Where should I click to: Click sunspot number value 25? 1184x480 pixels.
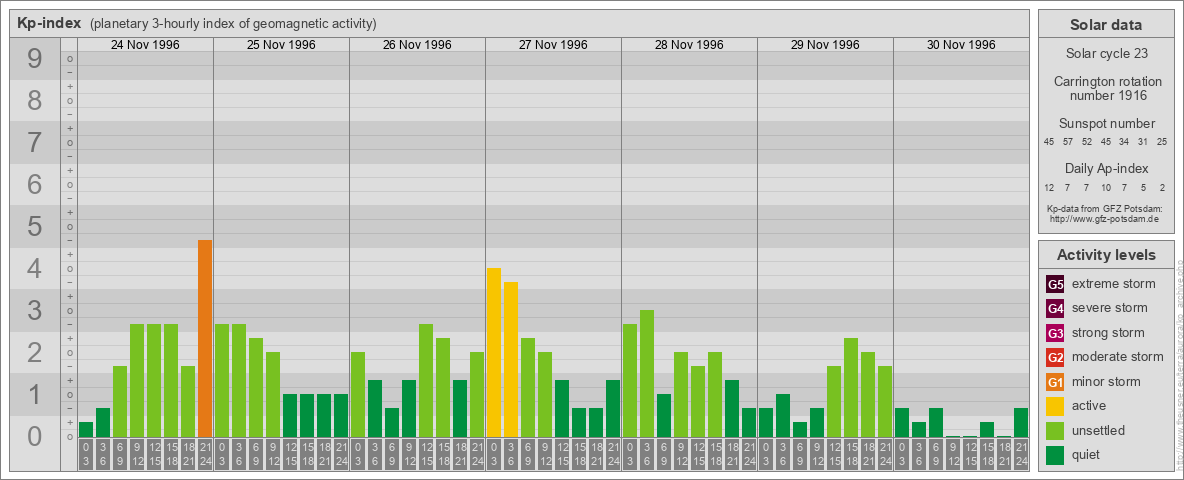click(1162, 142)
